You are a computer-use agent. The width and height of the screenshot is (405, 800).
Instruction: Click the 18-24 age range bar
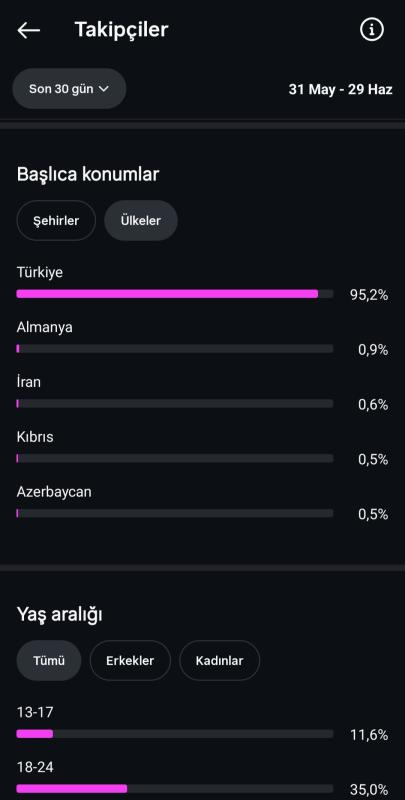point(175,789)
